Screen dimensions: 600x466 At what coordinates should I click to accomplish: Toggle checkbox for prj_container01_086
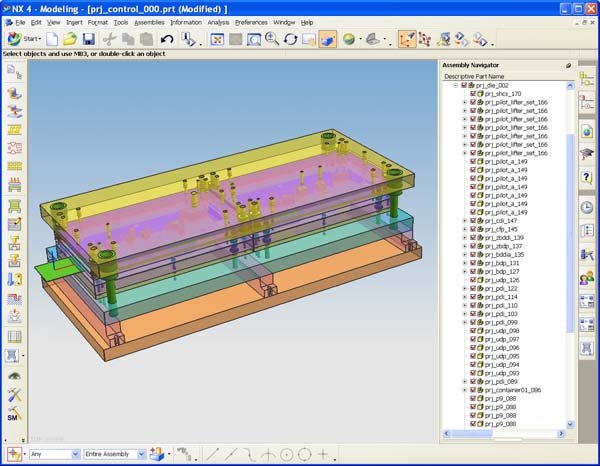tap(471, 390)
